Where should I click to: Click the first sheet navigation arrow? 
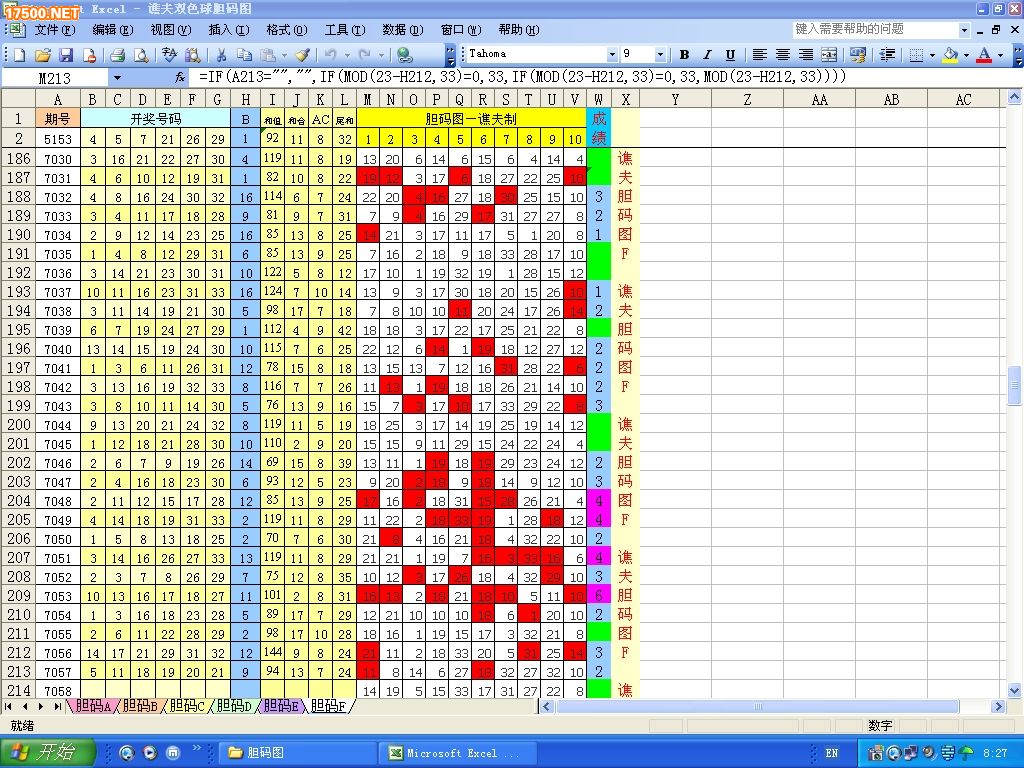pos(8,707)
